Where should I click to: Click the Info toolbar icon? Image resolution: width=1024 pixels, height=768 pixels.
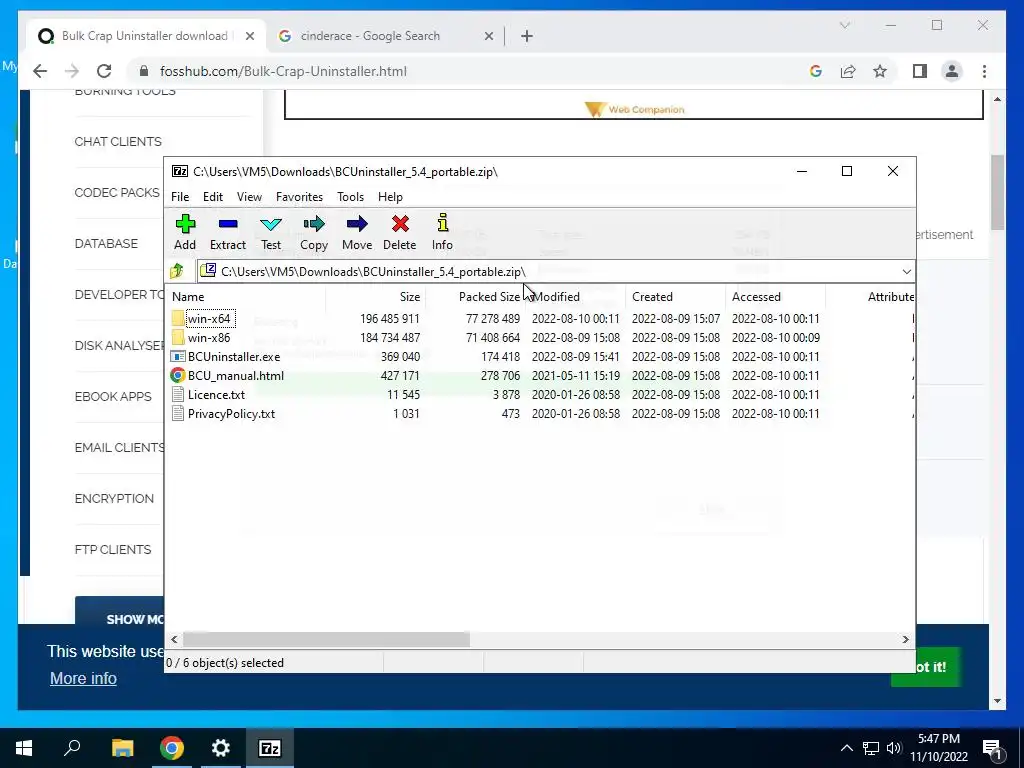442,223
